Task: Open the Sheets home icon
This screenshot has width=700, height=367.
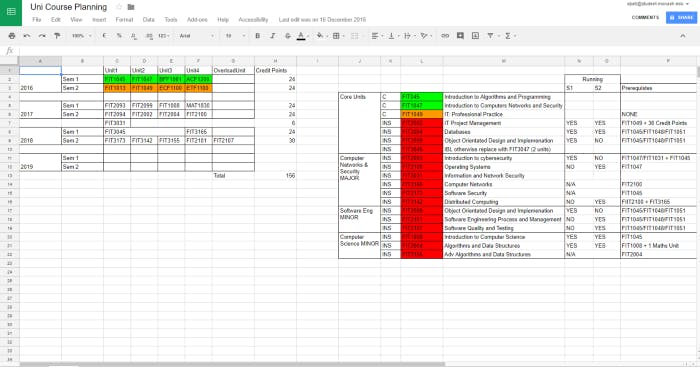Action: (11, 12)
